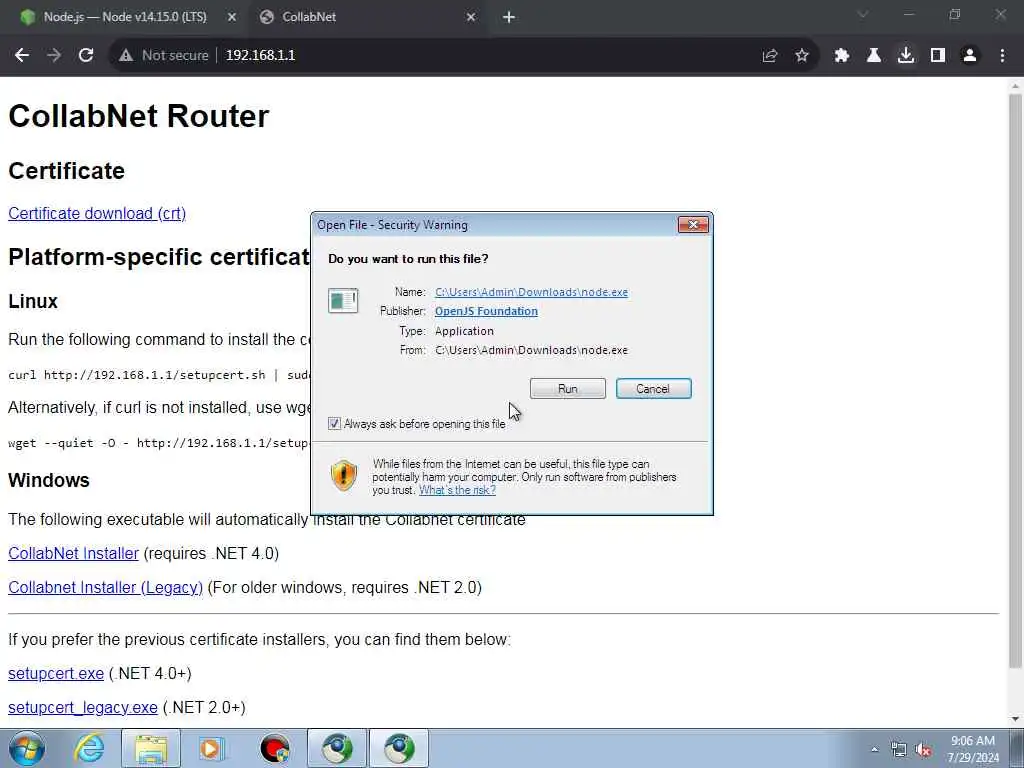Open the profile avatar icon

(x=970, y=56)
